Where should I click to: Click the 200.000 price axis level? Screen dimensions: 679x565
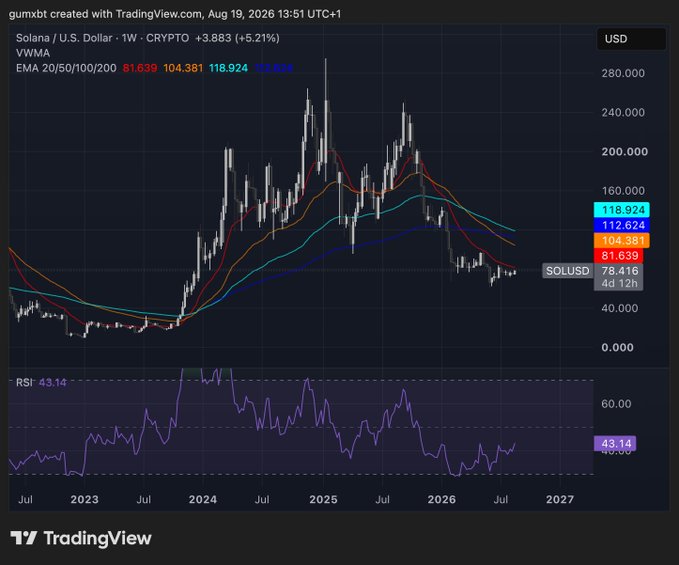tap(624, 152)
